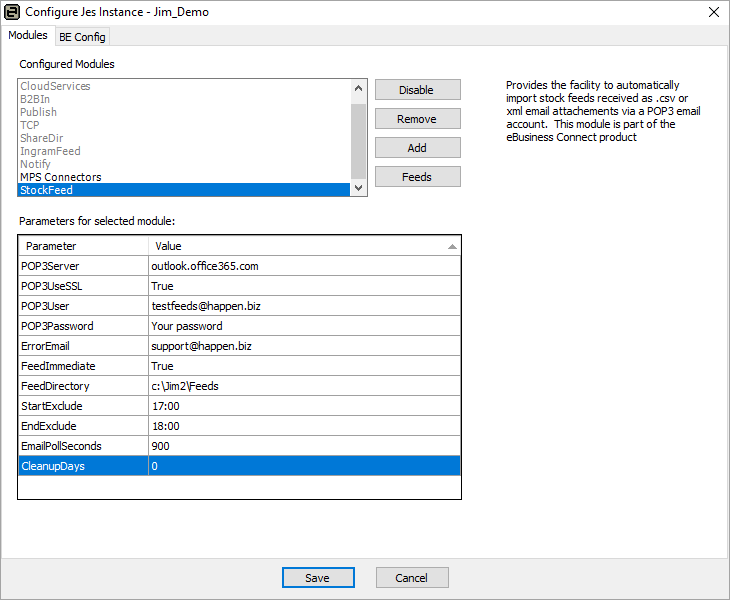Screen dimensions: 730x600
Task: Cancel the configuration dialog
Action: click(412, 578)
